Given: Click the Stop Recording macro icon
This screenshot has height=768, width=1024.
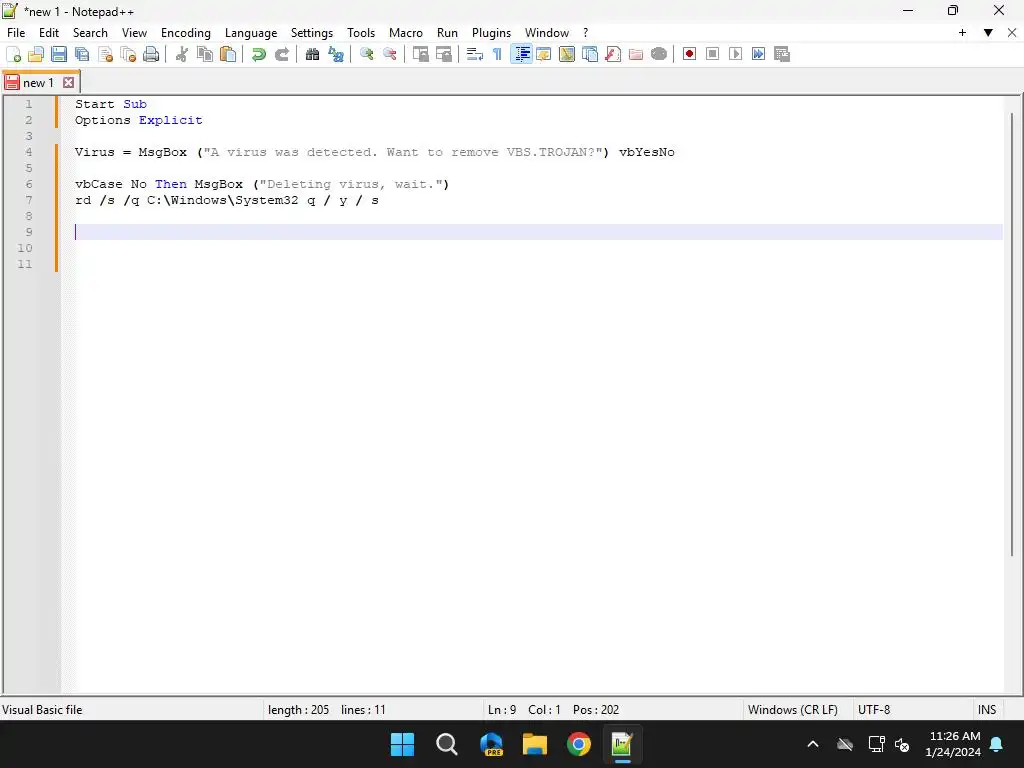Looking at the screenshot, I should click(x=712, y=54).
